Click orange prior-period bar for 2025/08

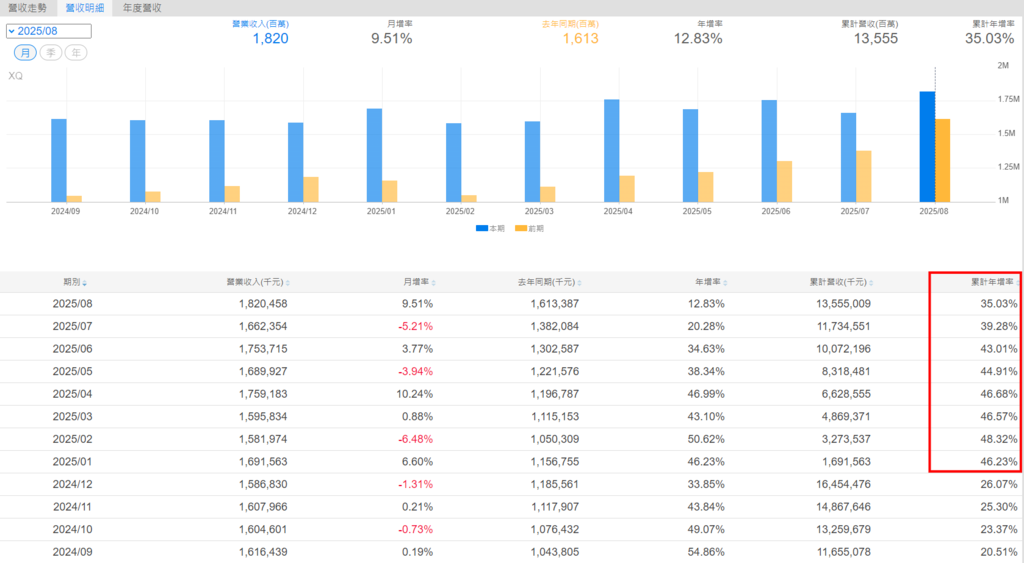click(x=942, y=161)
